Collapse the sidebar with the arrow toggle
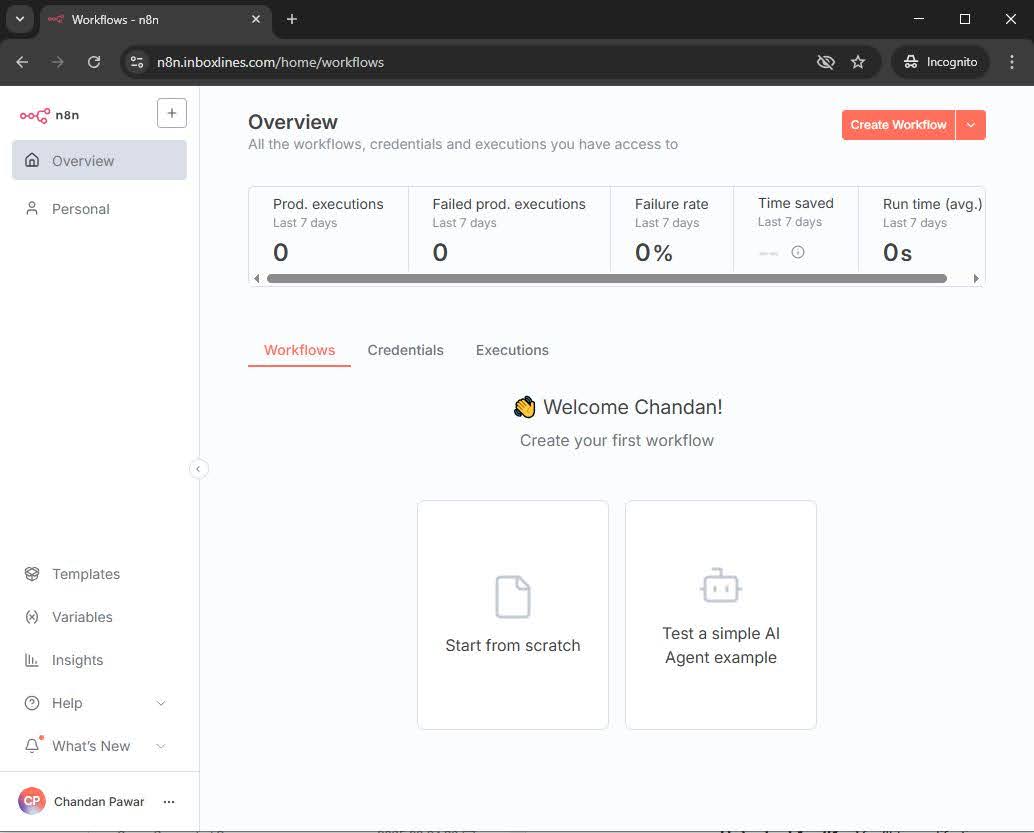The image size is (1034, 833). [x=199, y=469]
